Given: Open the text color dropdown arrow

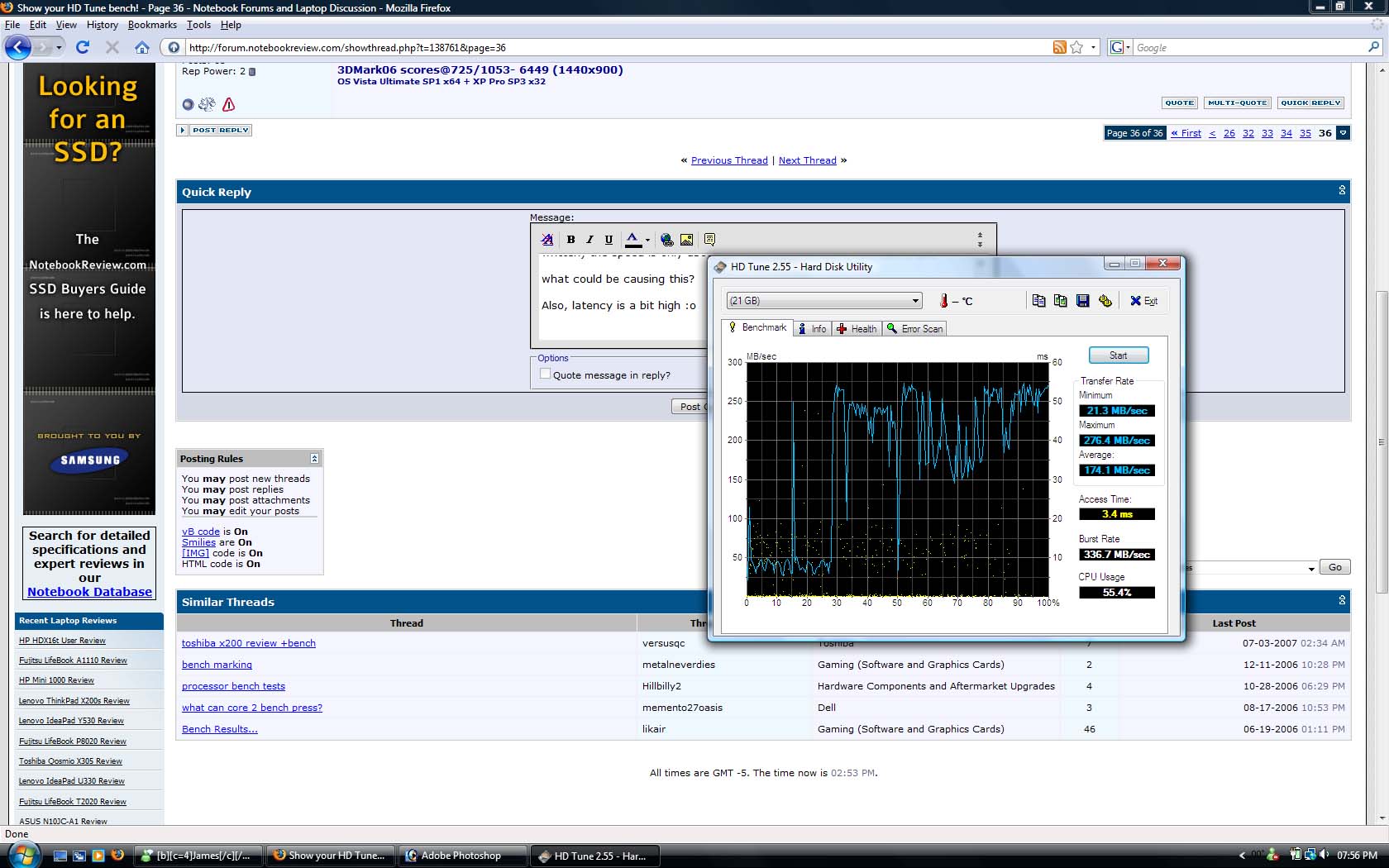Looking at the screenshot, I should tap(647, 241).
